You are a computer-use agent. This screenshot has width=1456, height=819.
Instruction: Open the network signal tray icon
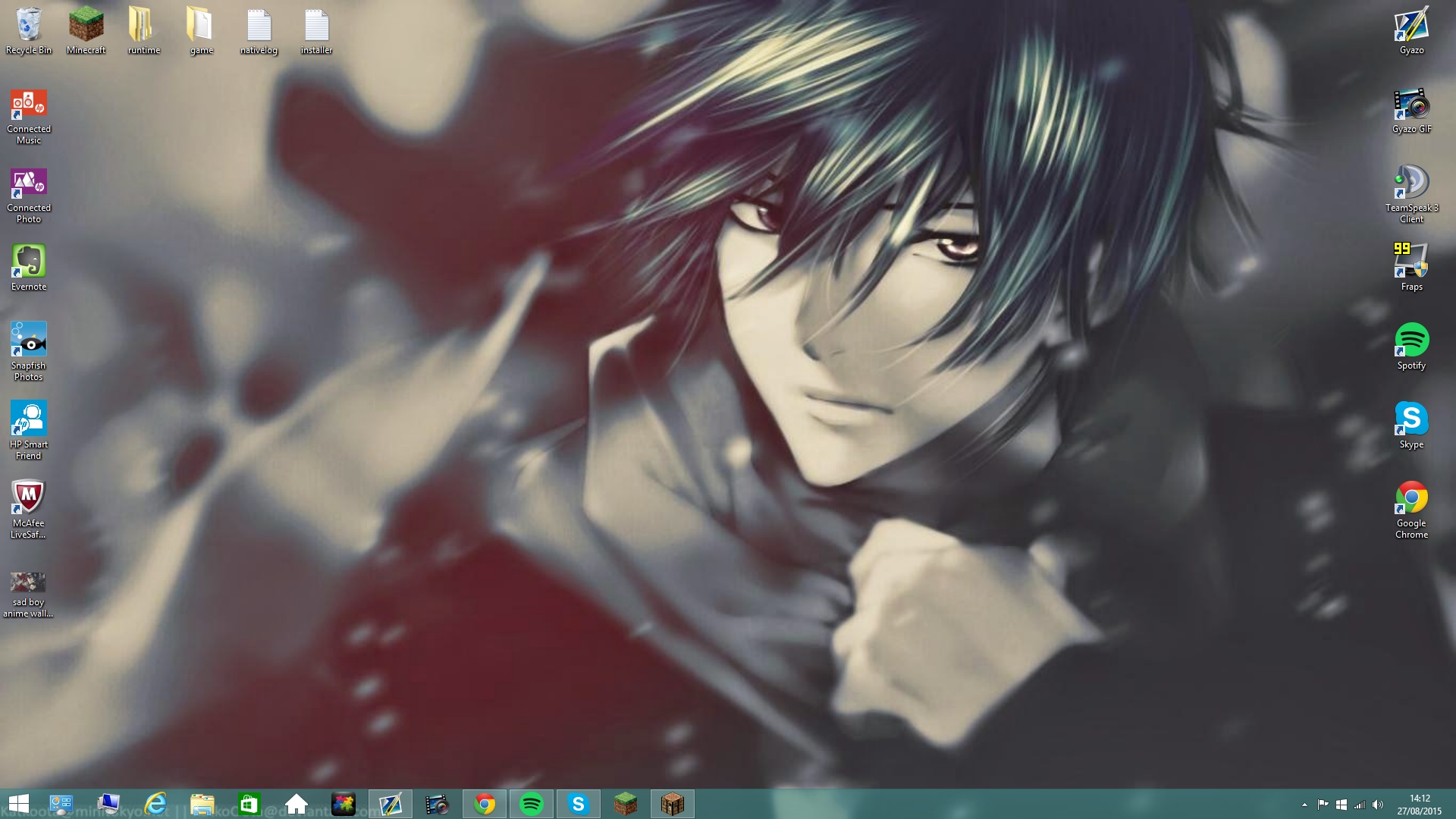(x=1360, y=805)
